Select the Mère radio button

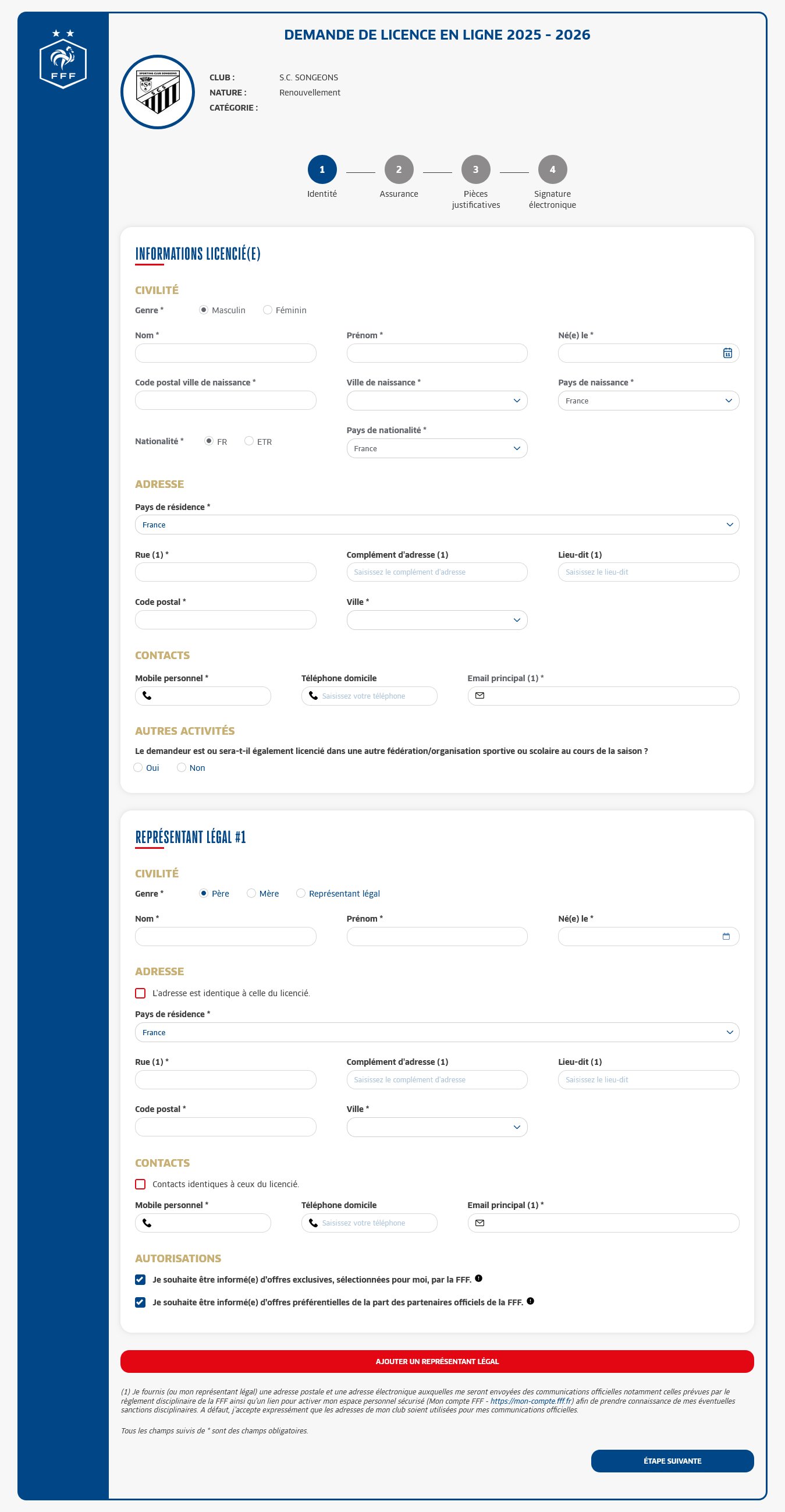[x=251, y=893]
